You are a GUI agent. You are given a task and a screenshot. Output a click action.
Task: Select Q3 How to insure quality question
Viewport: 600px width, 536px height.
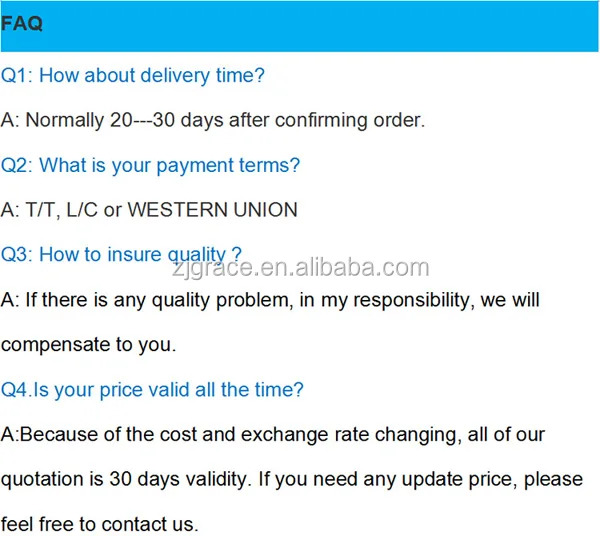pos(120,255)
